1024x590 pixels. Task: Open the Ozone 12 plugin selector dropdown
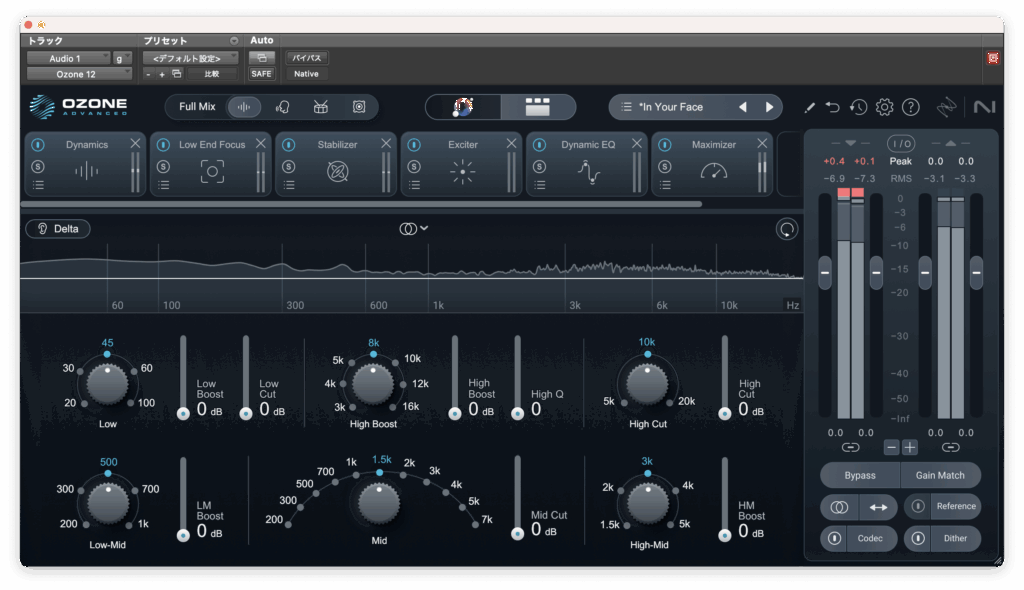click(x=78, y=74)
